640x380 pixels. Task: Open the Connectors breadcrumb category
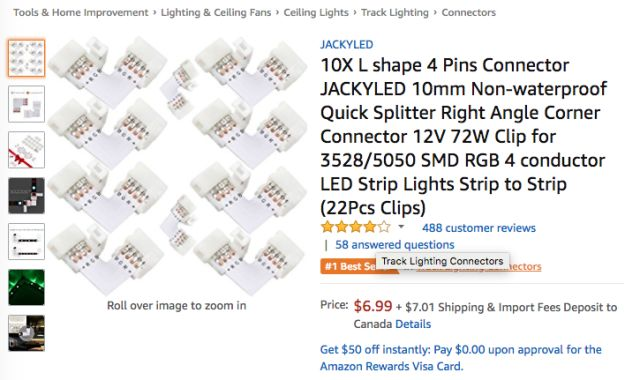coord(469,13)
